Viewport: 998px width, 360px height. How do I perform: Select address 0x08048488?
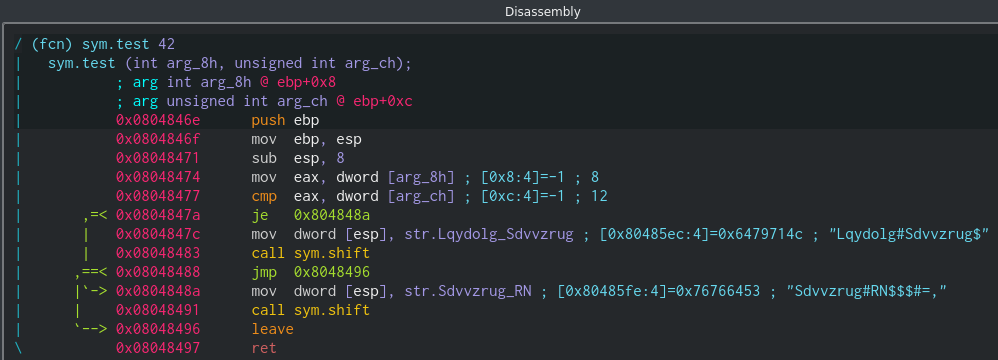point(158,272)
